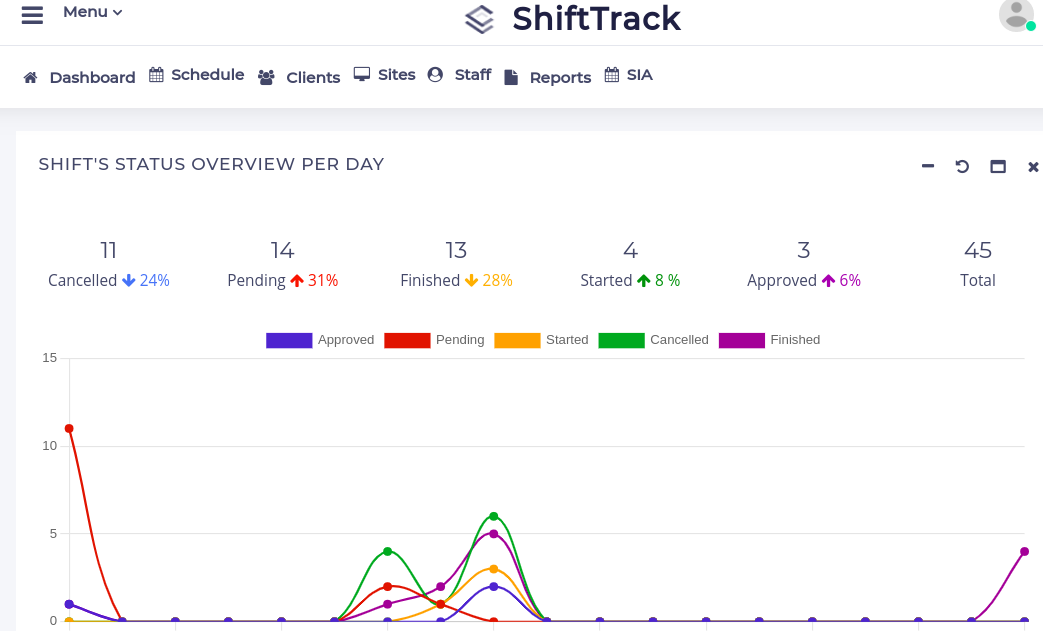Click the ShiftTrack title text
Viewport: 1043px width, 631px height.
(597, 19)
